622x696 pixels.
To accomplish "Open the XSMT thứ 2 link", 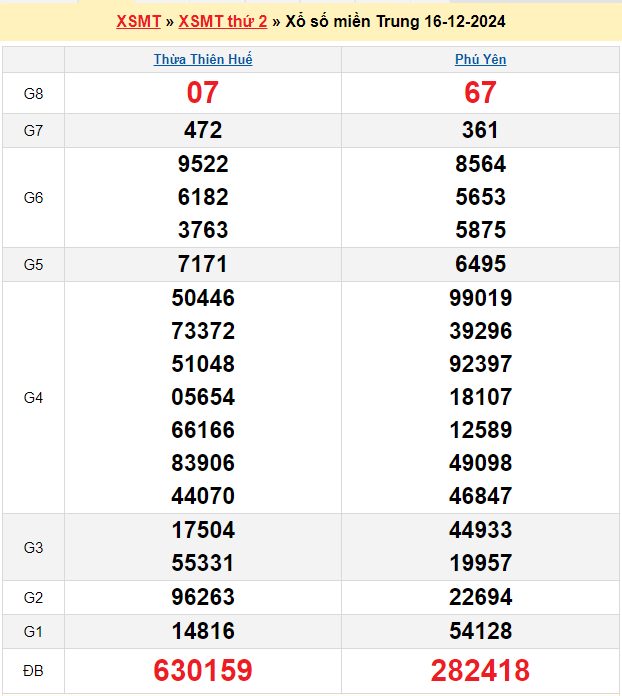I will [x=222, y=22].
